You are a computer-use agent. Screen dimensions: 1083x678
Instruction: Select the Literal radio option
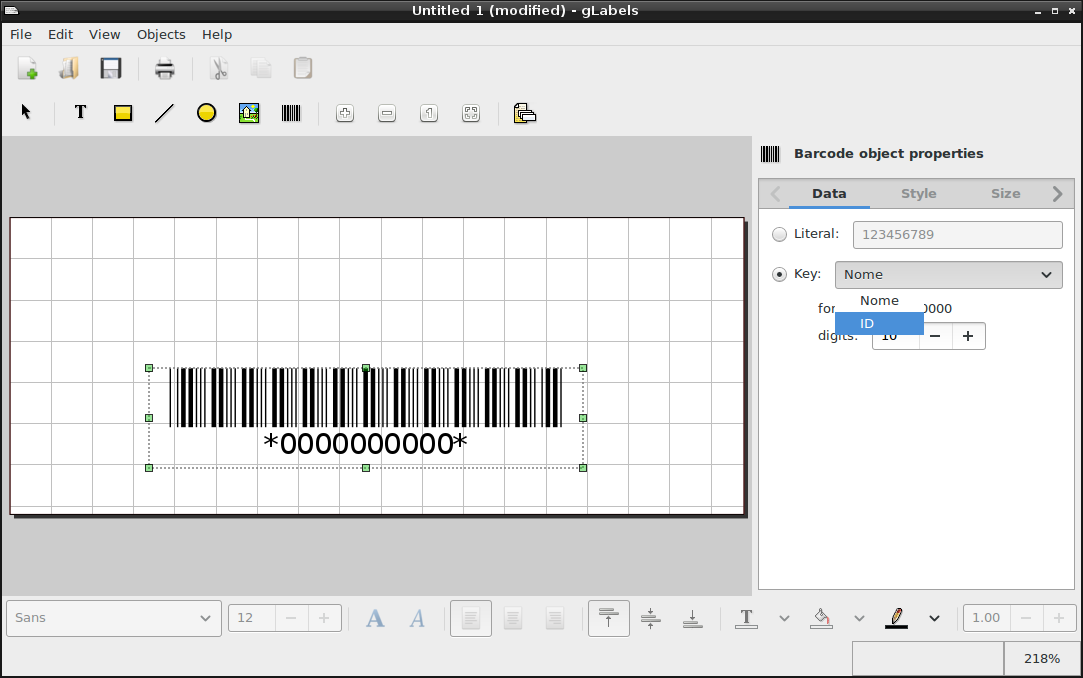click(779, 234)
